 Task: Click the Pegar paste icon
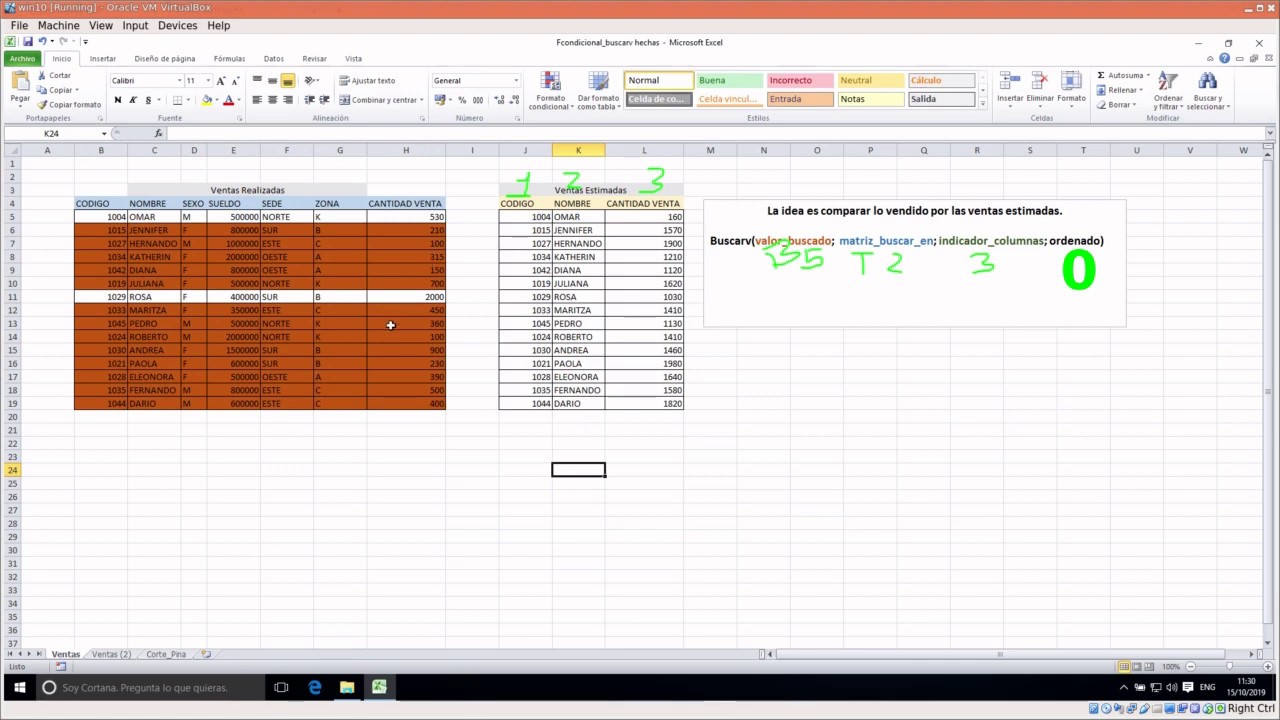pos(20,82)
